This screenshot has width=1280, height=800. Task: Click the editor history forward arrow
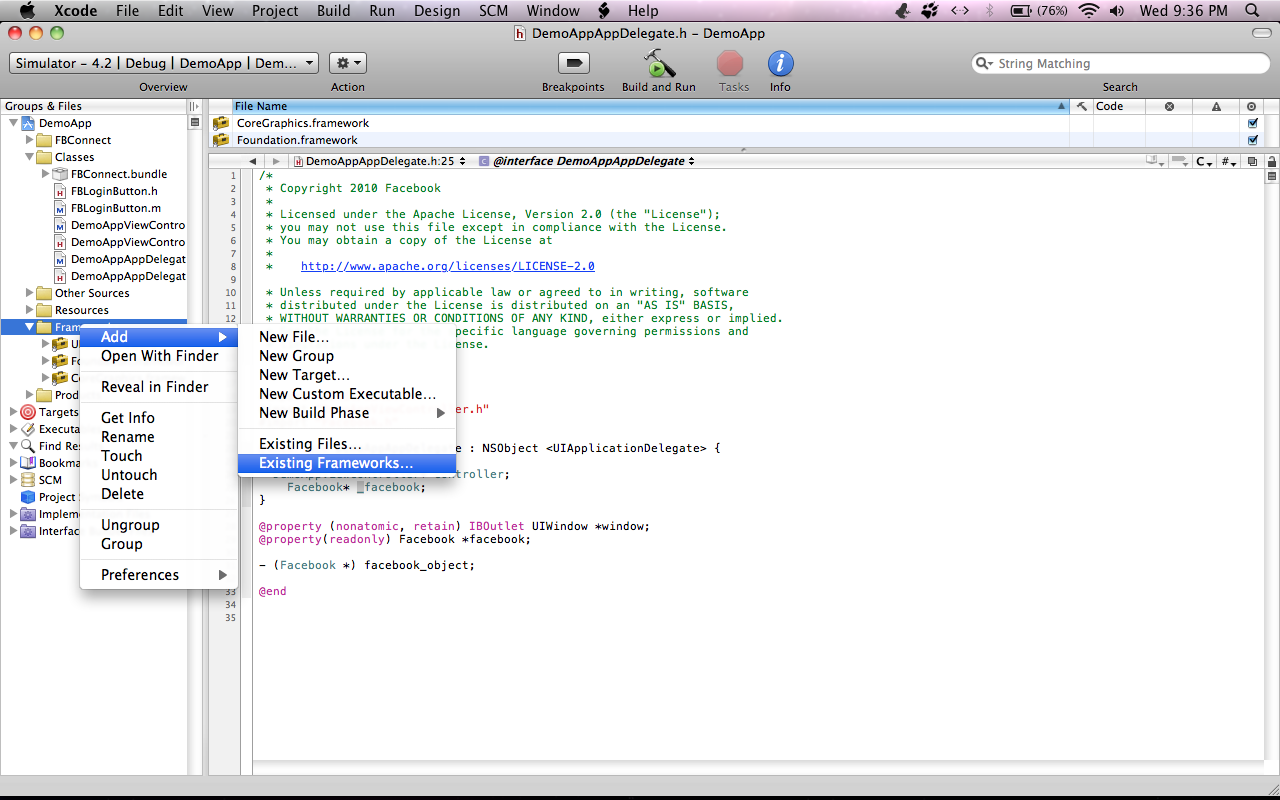click(x=277, y=161)
